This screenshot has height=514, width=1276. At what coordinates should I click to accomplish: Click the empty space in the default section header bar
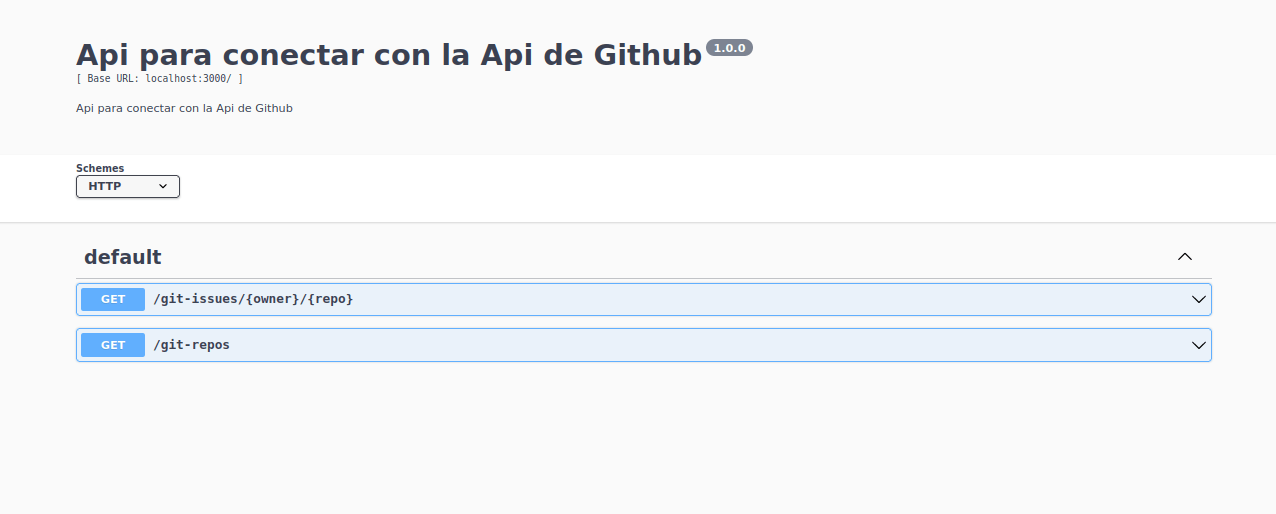tap(650, 257)
